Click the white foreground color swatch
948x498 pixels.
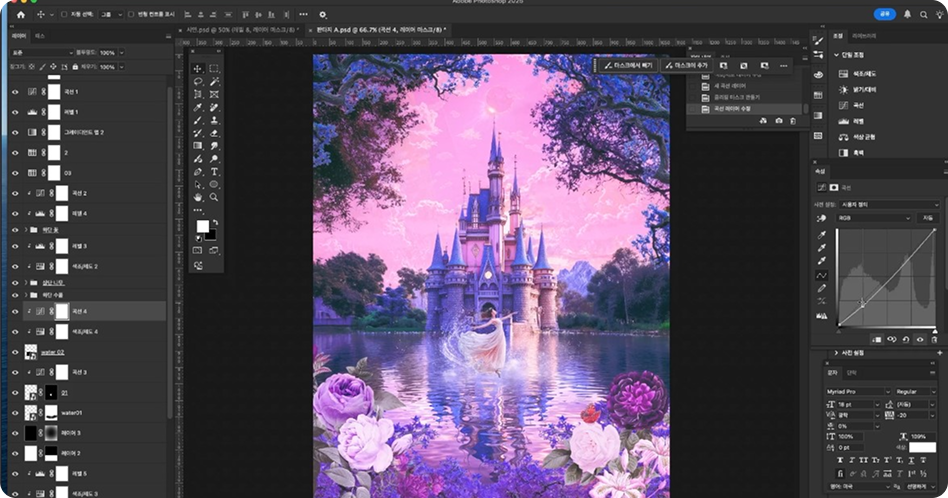tap(203, 227)
